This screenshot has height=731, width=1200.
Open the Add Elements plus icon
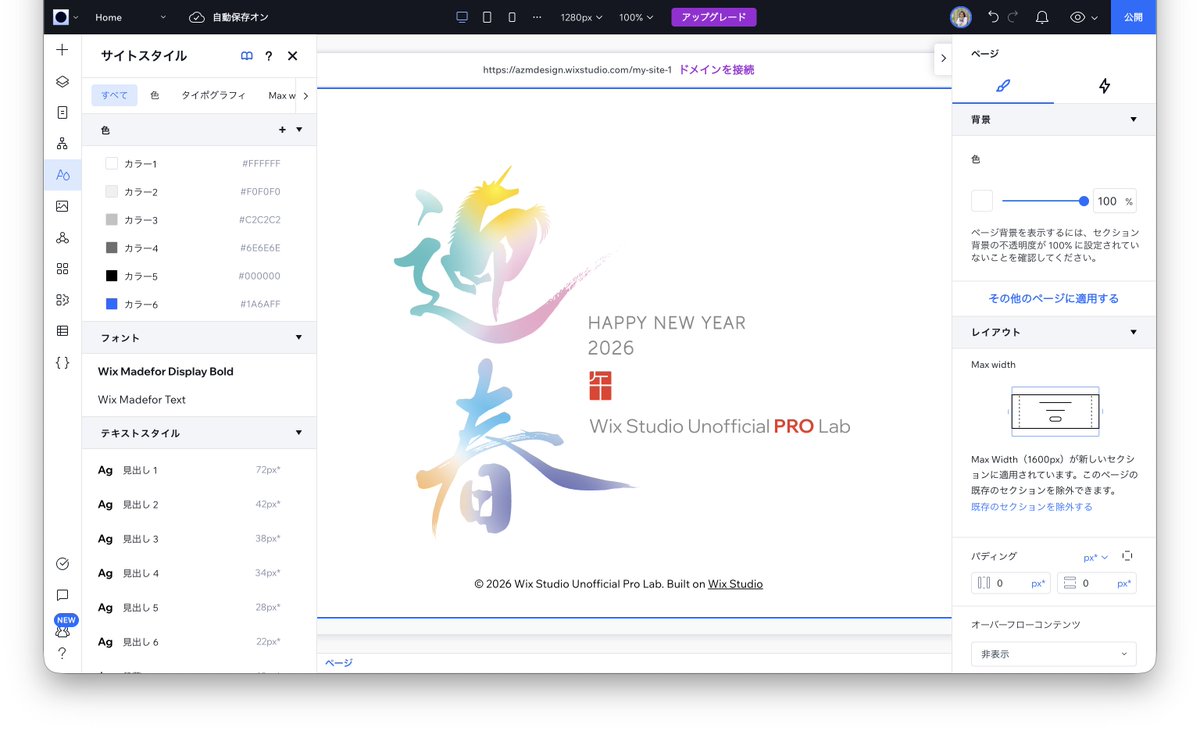click(x=62, y=50)
